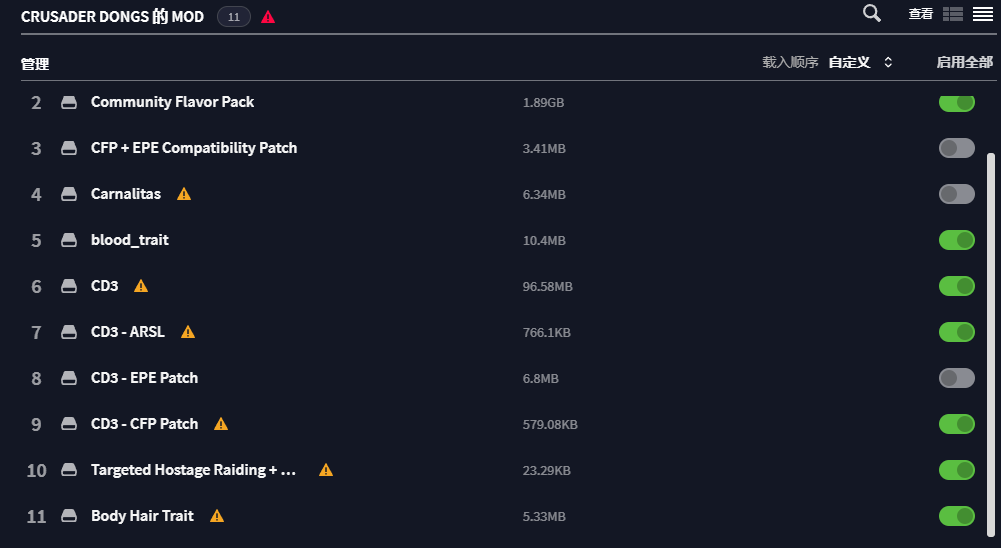The image size is (1001, 548).
Task: Click the warning icon beside Targeted Hostage Raiding
Action: point(326,470)
